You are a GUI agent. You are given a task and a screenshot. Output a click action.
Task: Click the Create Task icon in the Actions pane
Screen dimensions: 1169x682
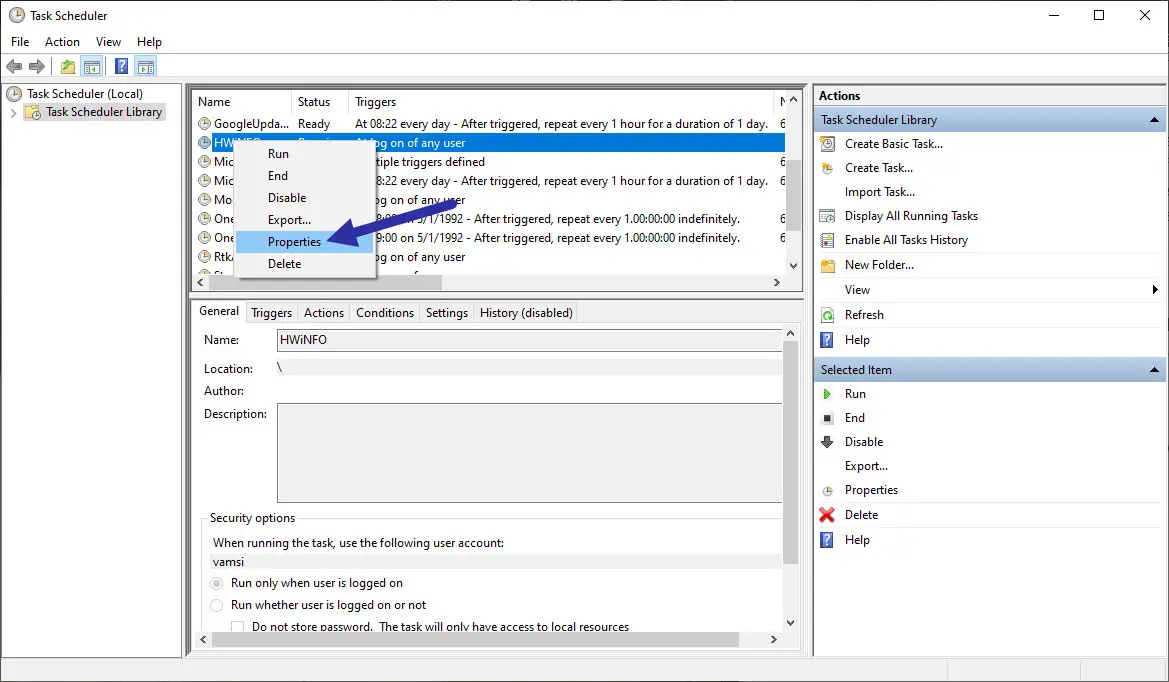(x=828, y=168)
